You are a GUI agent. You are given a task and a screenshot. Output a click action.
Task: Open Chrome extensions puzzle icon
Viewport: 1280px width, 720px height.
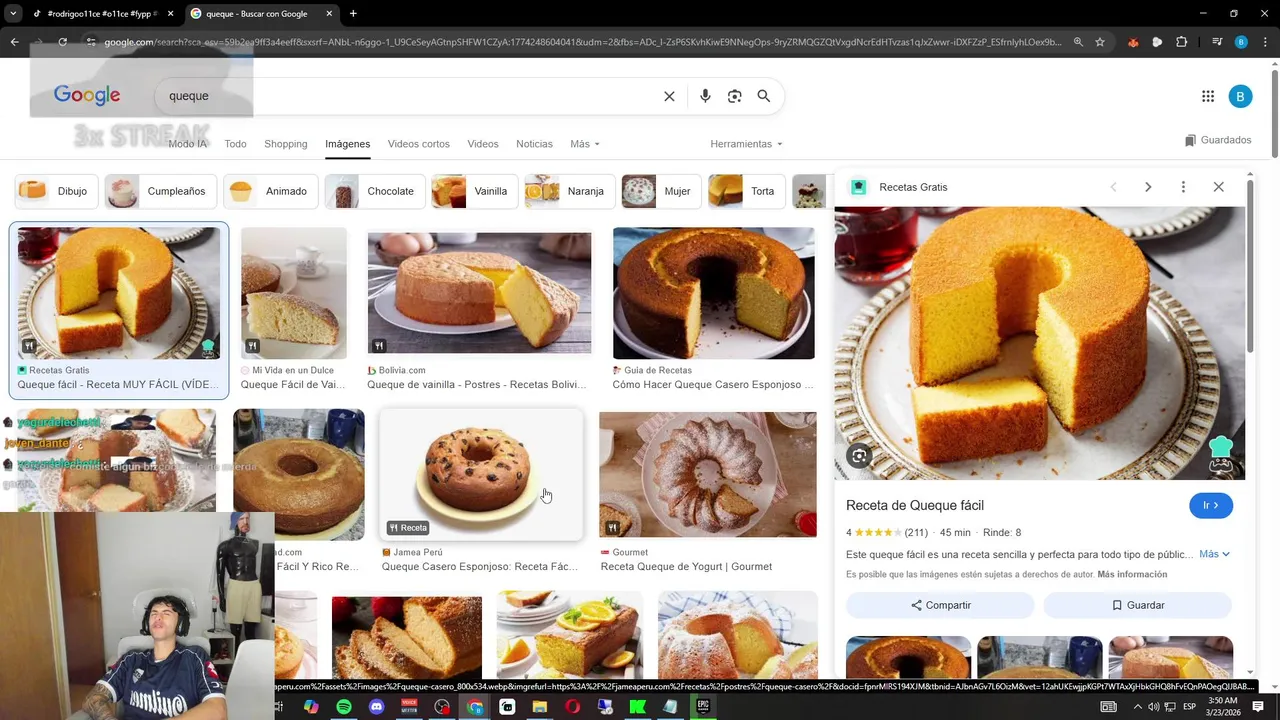[1181, 42]
